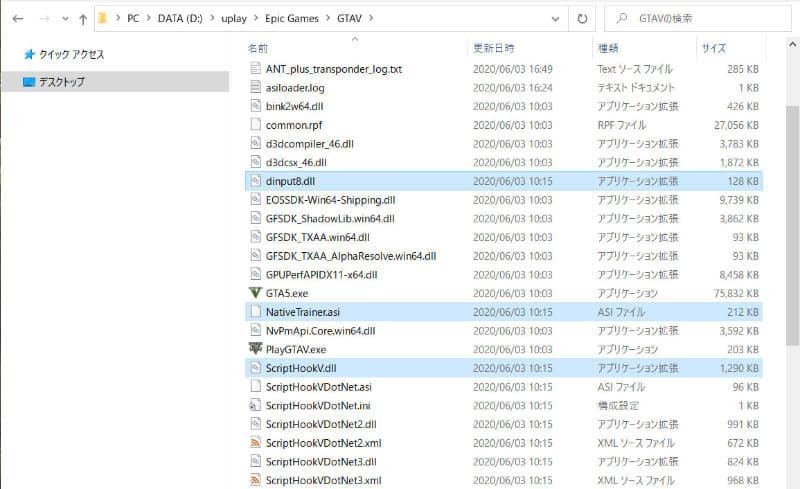This screenshot has height=489, width=800.
Task: Click DATA (D:) in the breadcrumb
Action: [x=180, y=18]
